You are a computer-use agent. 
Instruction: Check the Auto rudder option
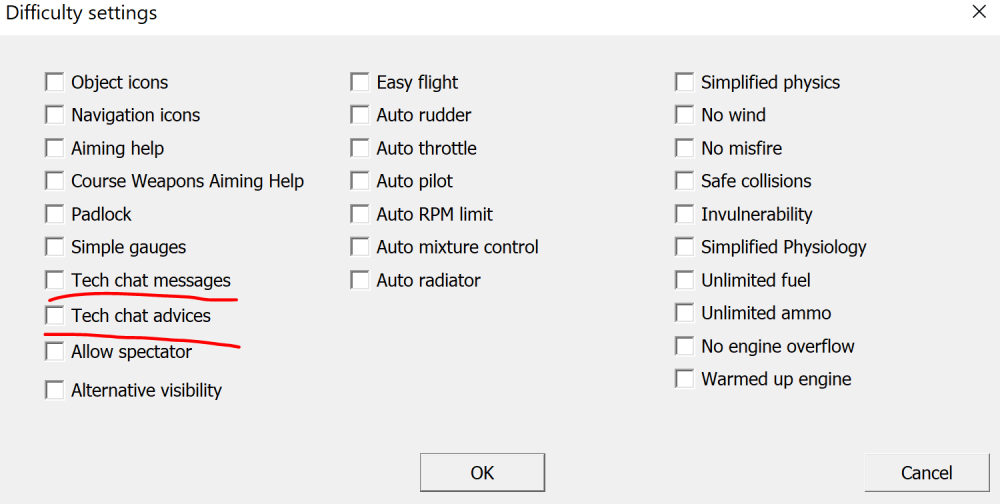click(x=359, y=115)
